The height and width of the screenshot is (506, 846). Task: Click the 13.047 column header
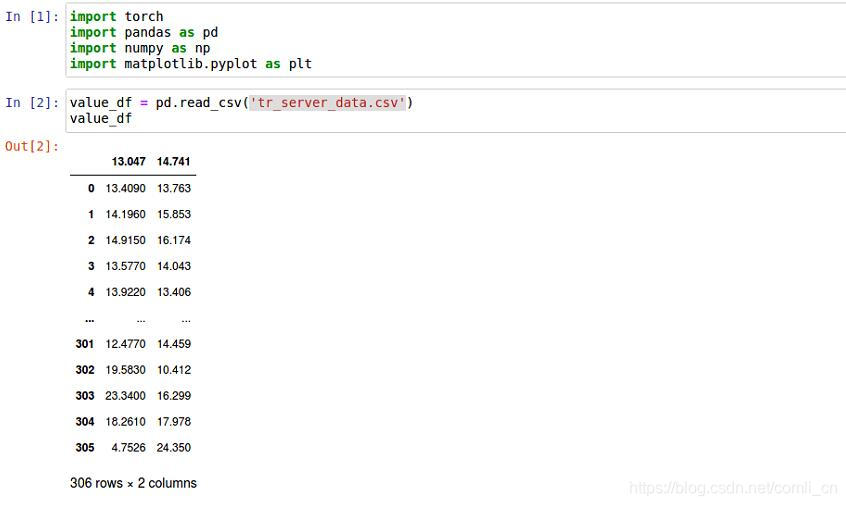128,161
